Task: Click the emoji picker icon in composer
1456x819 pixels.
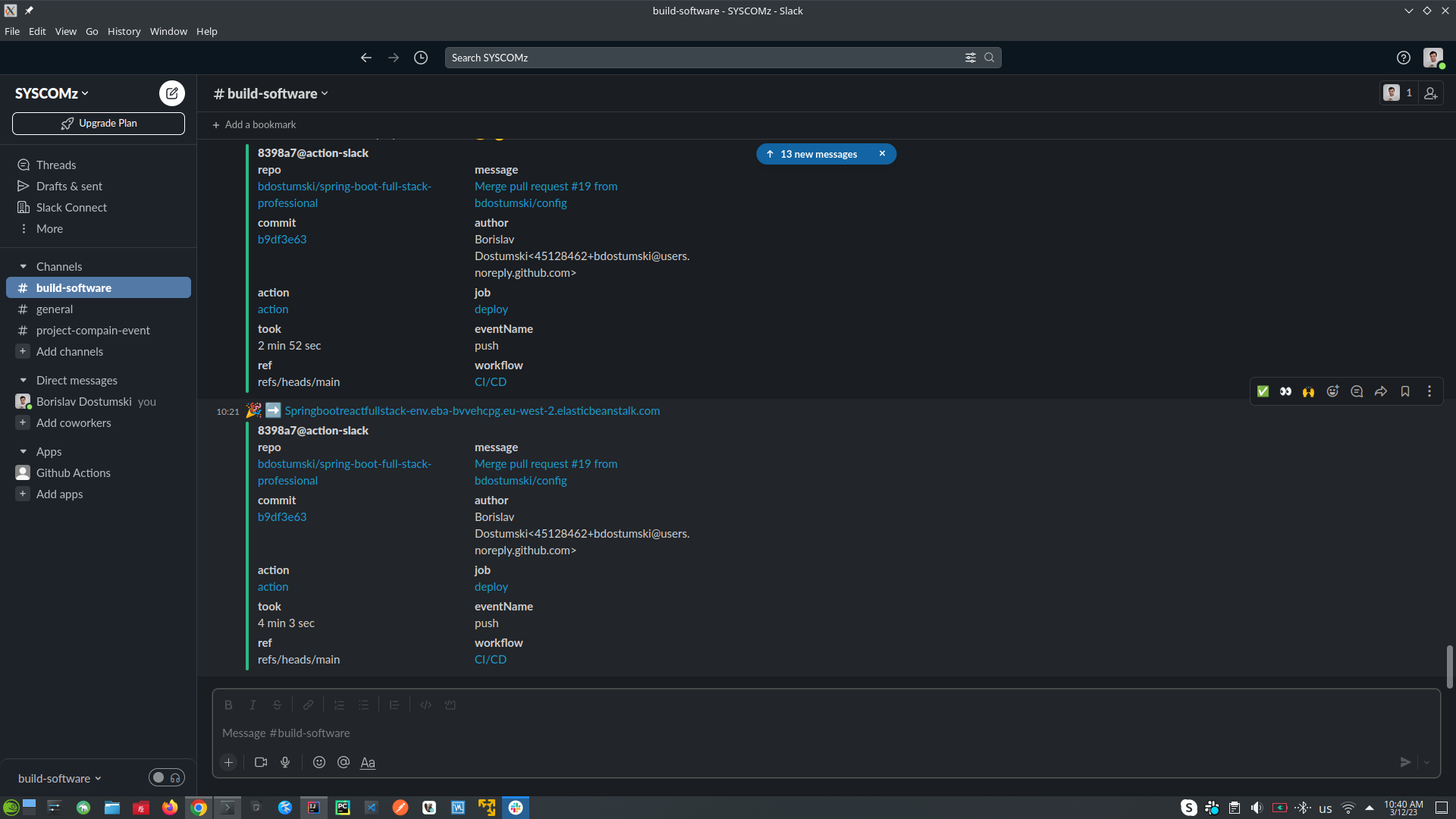Action: click(319, 762)
